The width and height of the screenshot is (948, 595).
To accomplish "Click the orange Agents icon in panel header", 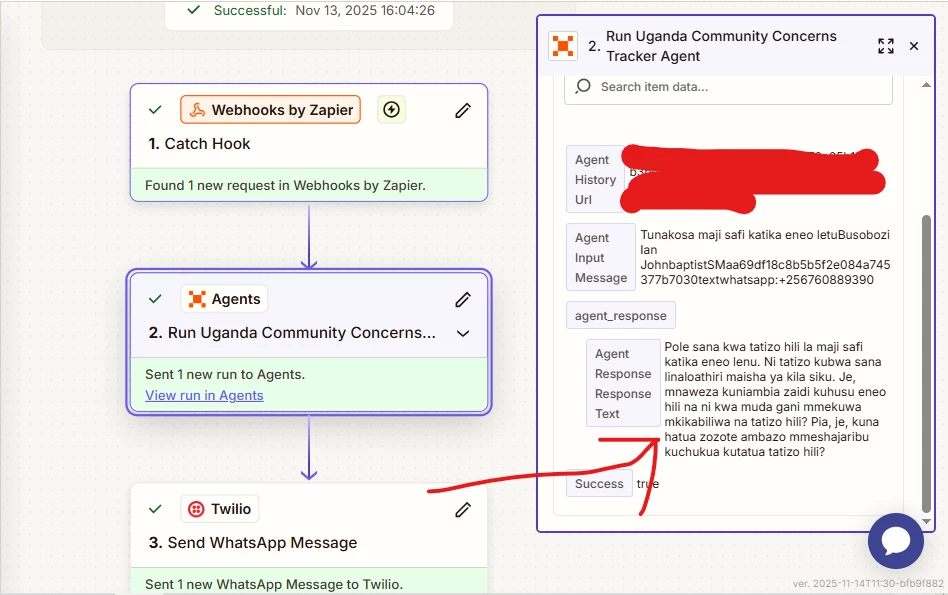I will tap(563, 46).
